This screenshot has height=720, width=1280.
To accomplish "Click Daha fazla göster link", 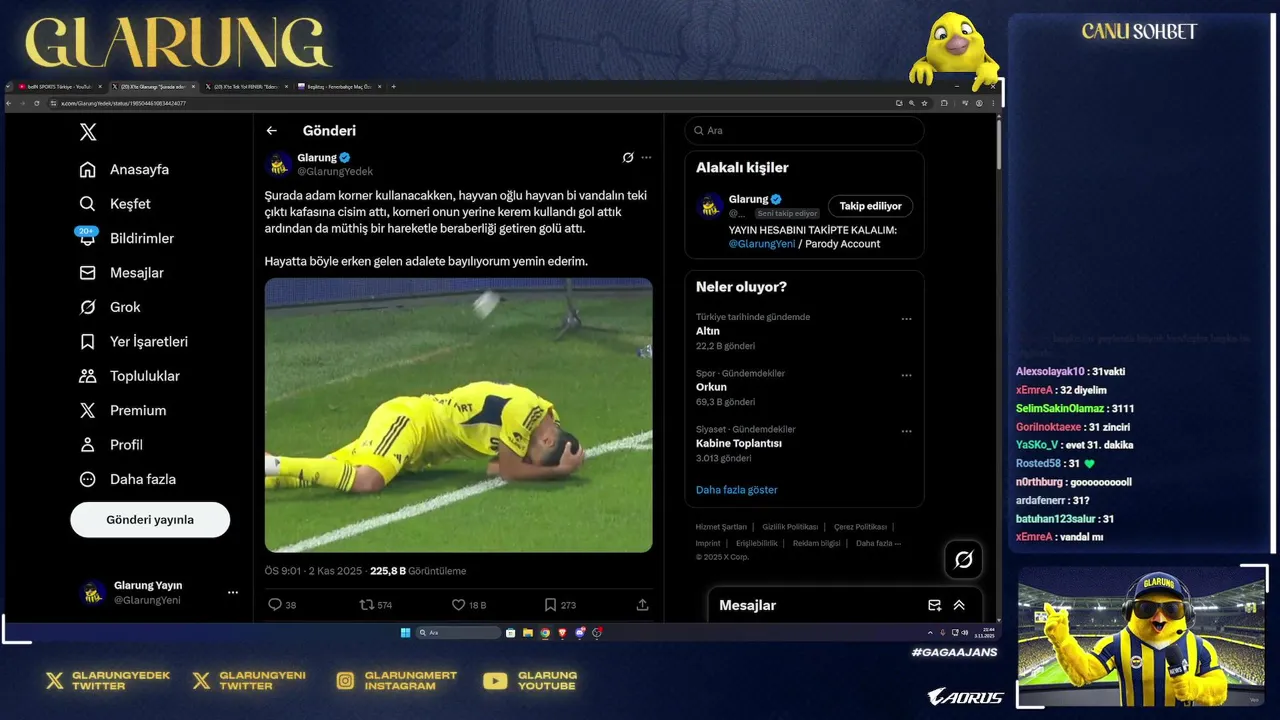I will (736, 490).
